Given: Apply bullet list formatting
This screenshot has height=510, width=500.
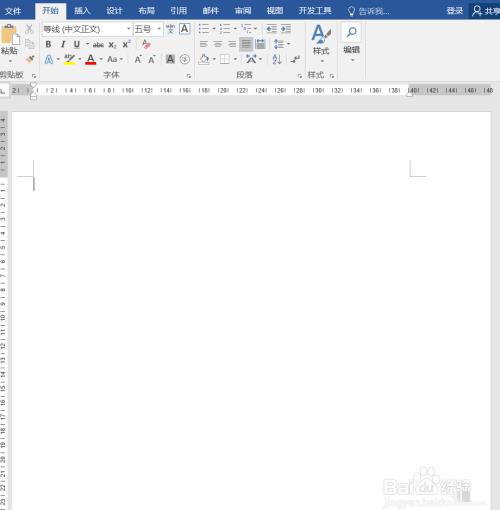Looking at the screenshot, I should pyautogui.click(x=204, y=29).
